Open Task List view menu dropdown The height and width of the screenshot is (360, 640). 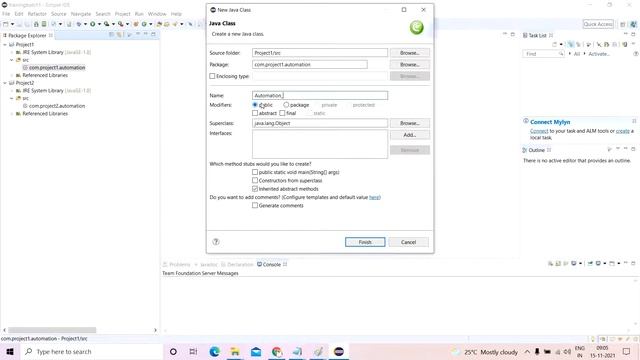click(x=633, y=44)
